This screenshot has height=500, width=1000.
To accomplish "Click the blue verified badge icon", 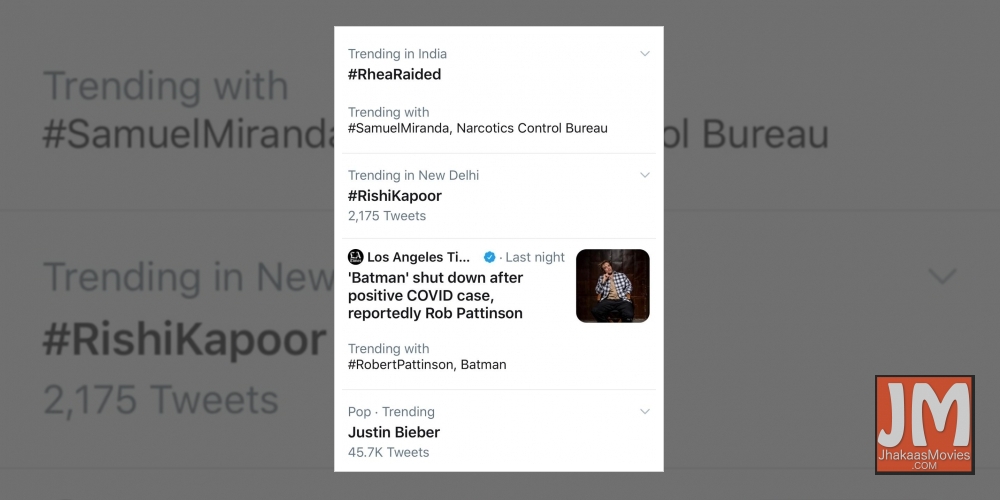I will point(490,257).
